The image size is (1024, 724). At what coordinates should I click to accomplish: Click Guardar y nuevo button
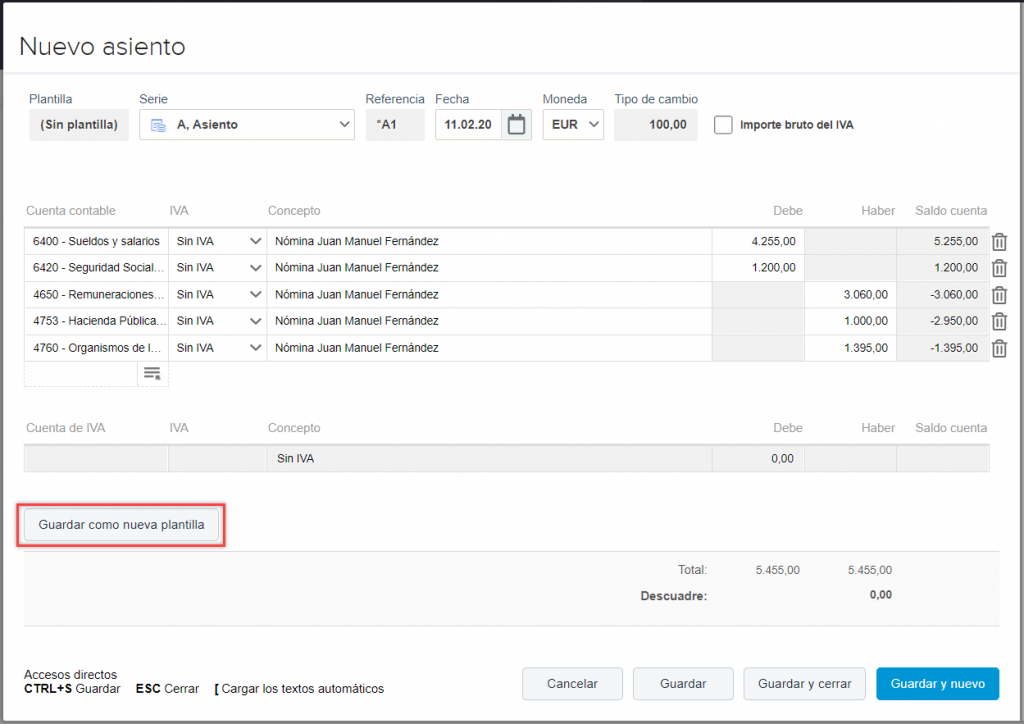tap(938, 684)
